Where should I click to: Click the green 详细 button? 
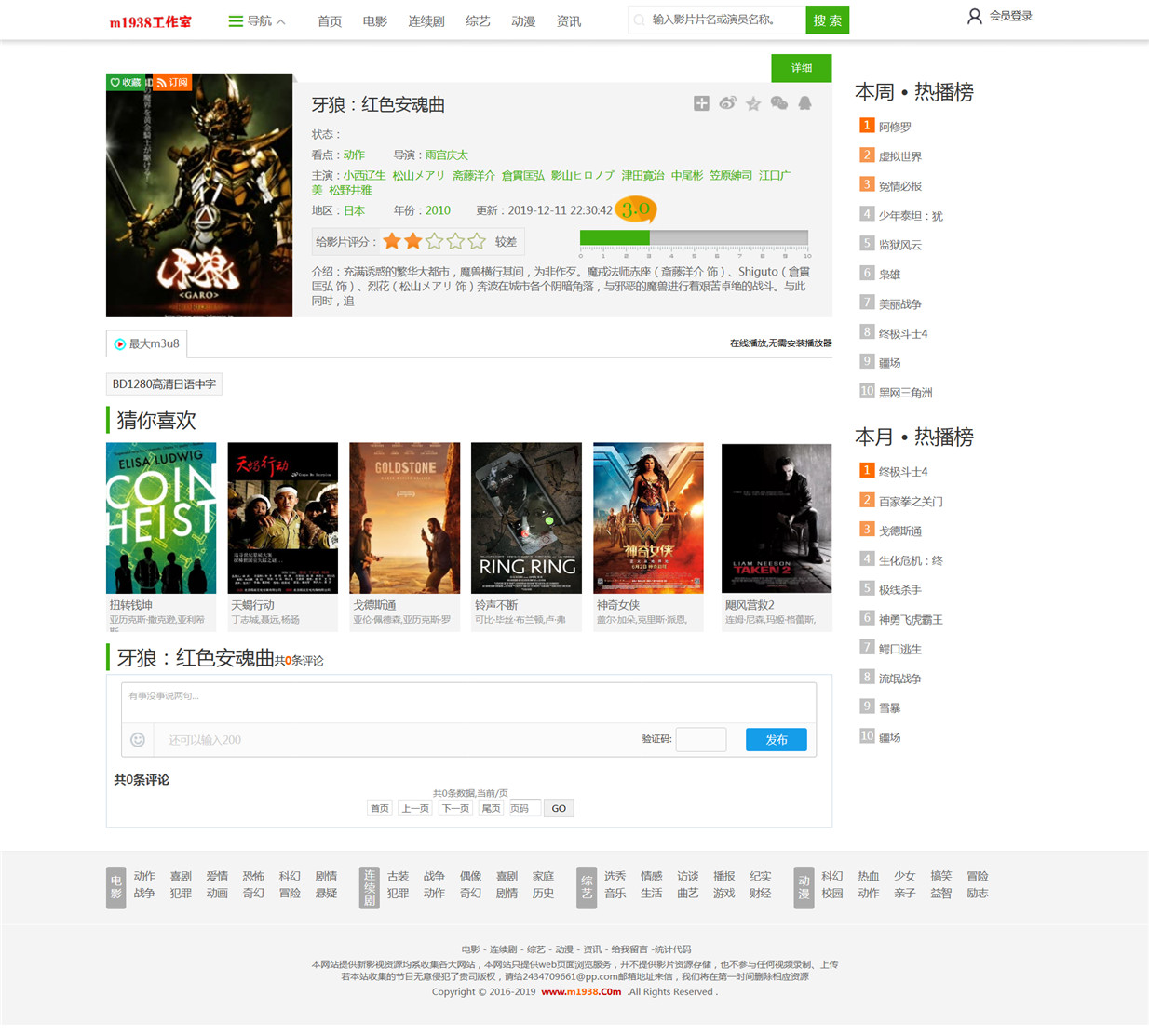click(x=802, y=68)
